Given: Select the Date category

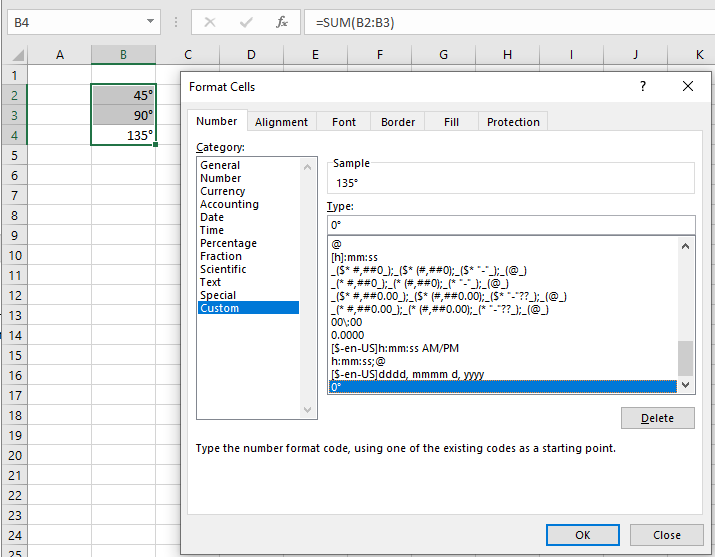Looking at the screenshot, I should point(249,217).
